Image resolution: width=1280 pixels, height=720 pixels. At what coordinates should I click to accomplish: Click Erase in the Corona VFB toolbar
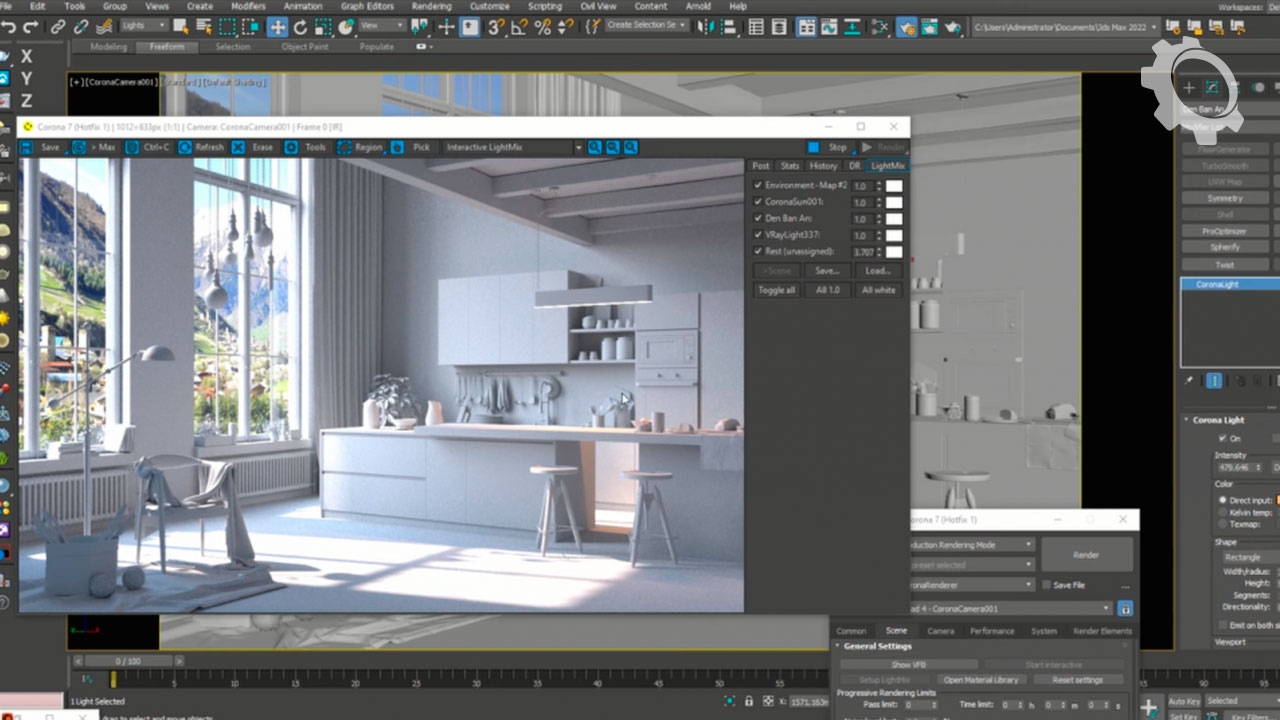(x=254, y=147)
